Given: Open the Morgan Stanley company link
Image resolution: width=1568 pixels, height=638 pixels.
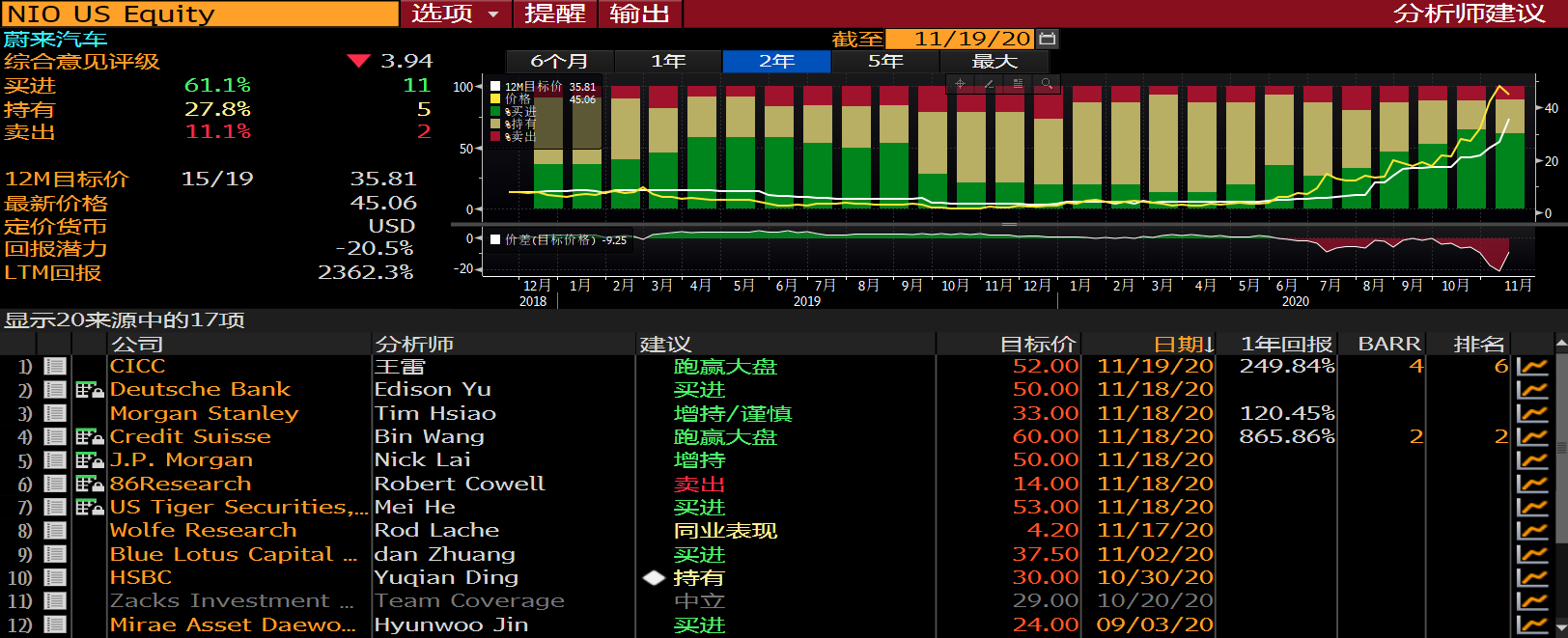Looking at the screenshot, I should (205, 414).
